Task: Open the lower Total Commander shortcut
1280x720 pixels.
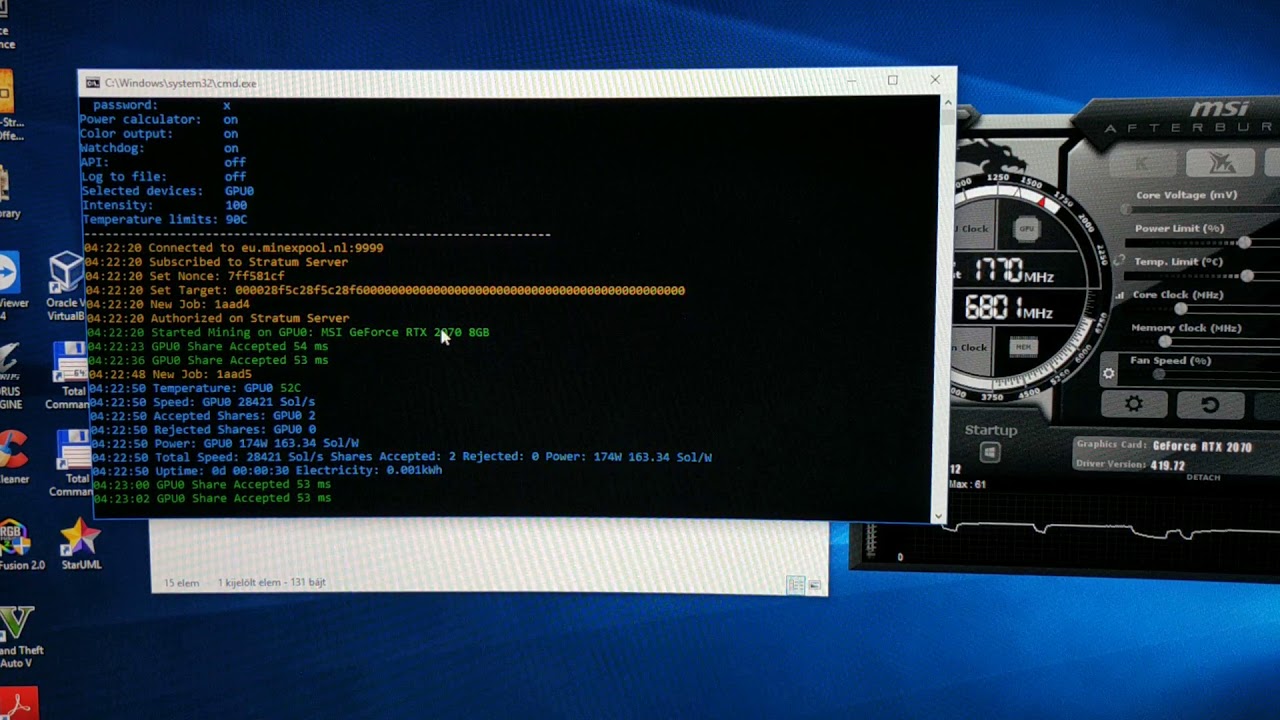Action: coord(72,463)
